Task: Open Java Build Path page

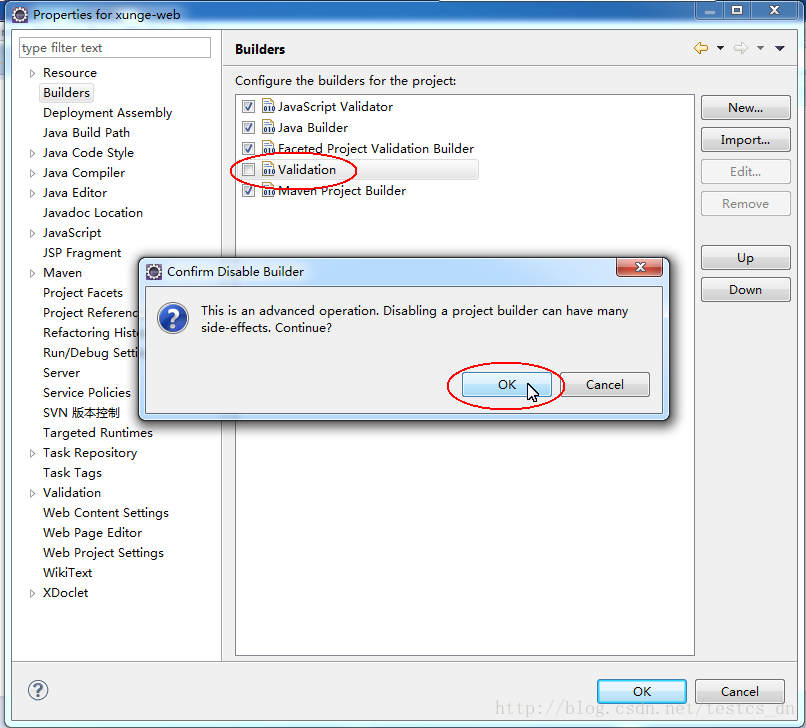Action: (86, 133)
